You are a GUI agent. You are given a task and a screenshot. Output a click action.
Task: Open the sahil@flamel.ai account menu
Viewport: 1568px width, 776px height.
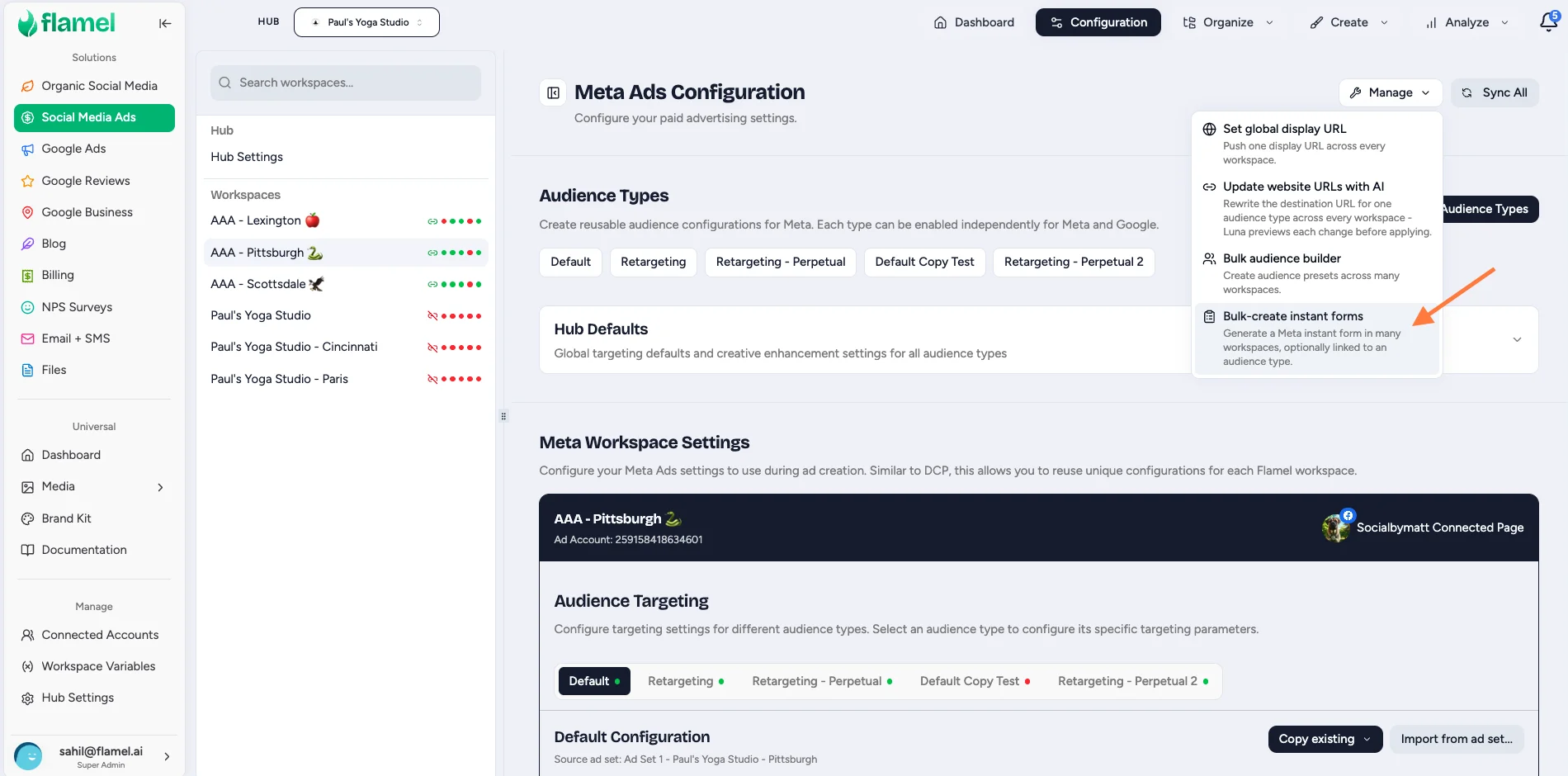click(x=94, y=756)
